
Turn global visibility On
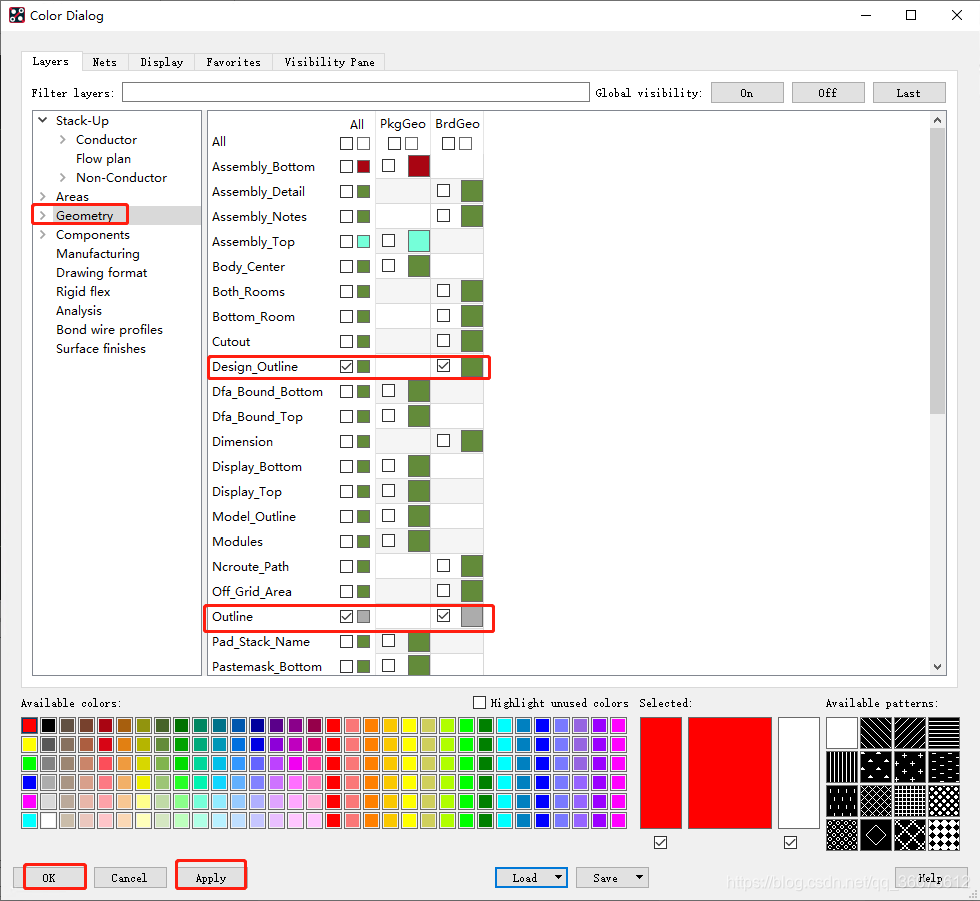(x=747, y=92)
